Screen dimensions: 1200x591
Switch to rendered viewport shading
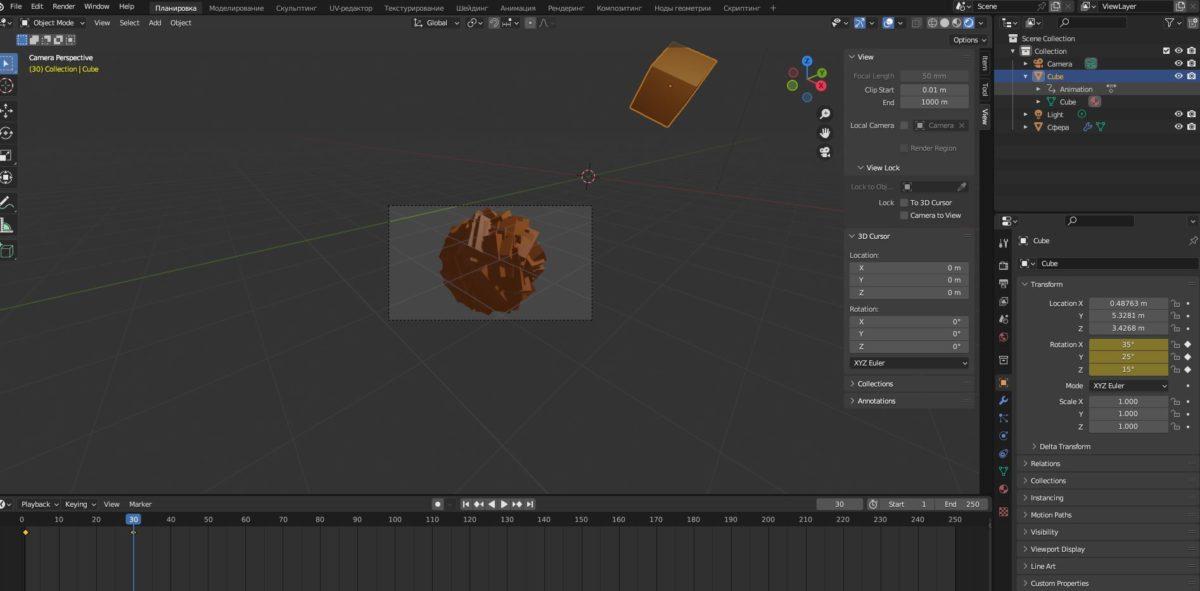point(968,22)
